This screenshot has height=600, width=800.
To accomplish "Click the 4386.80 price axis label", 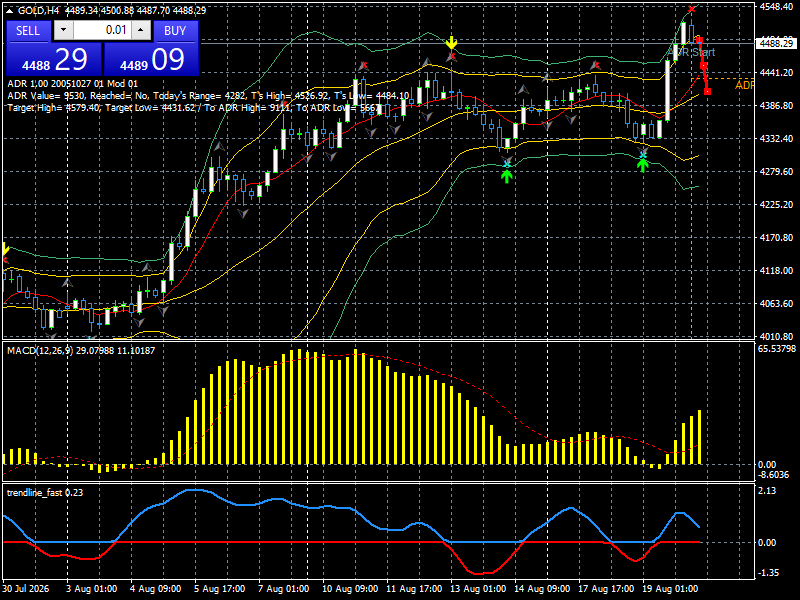I will [776, 106].
